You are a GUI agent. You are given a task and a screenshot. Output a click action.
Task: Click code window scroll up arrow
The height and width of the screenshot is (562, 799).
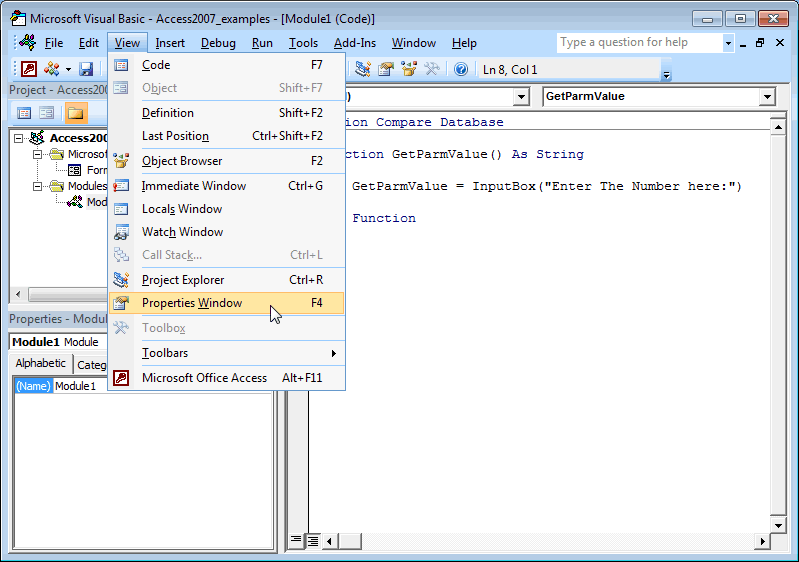(x=778, y=127)
